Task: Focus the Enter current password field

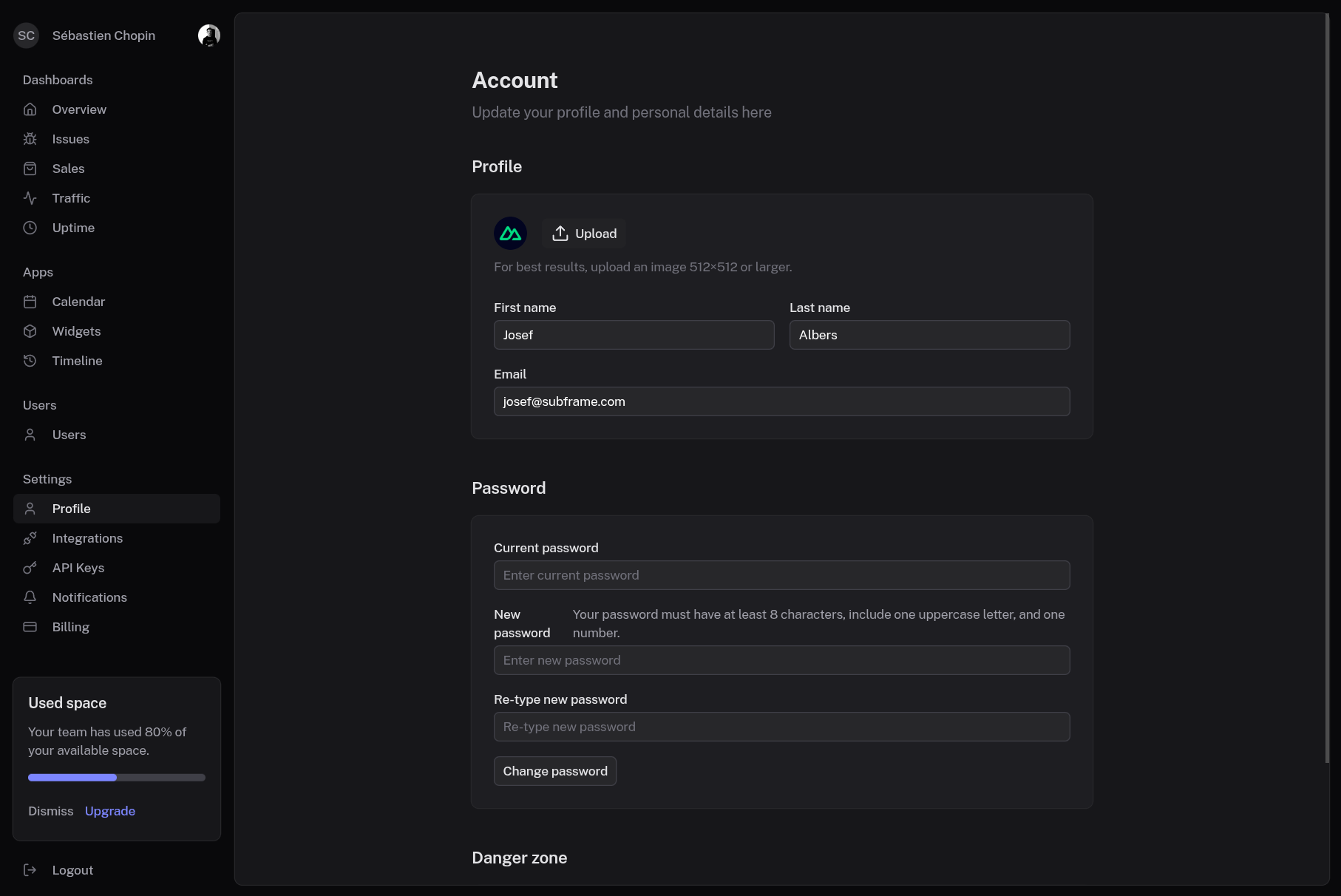Action: [x=781, y=575]
